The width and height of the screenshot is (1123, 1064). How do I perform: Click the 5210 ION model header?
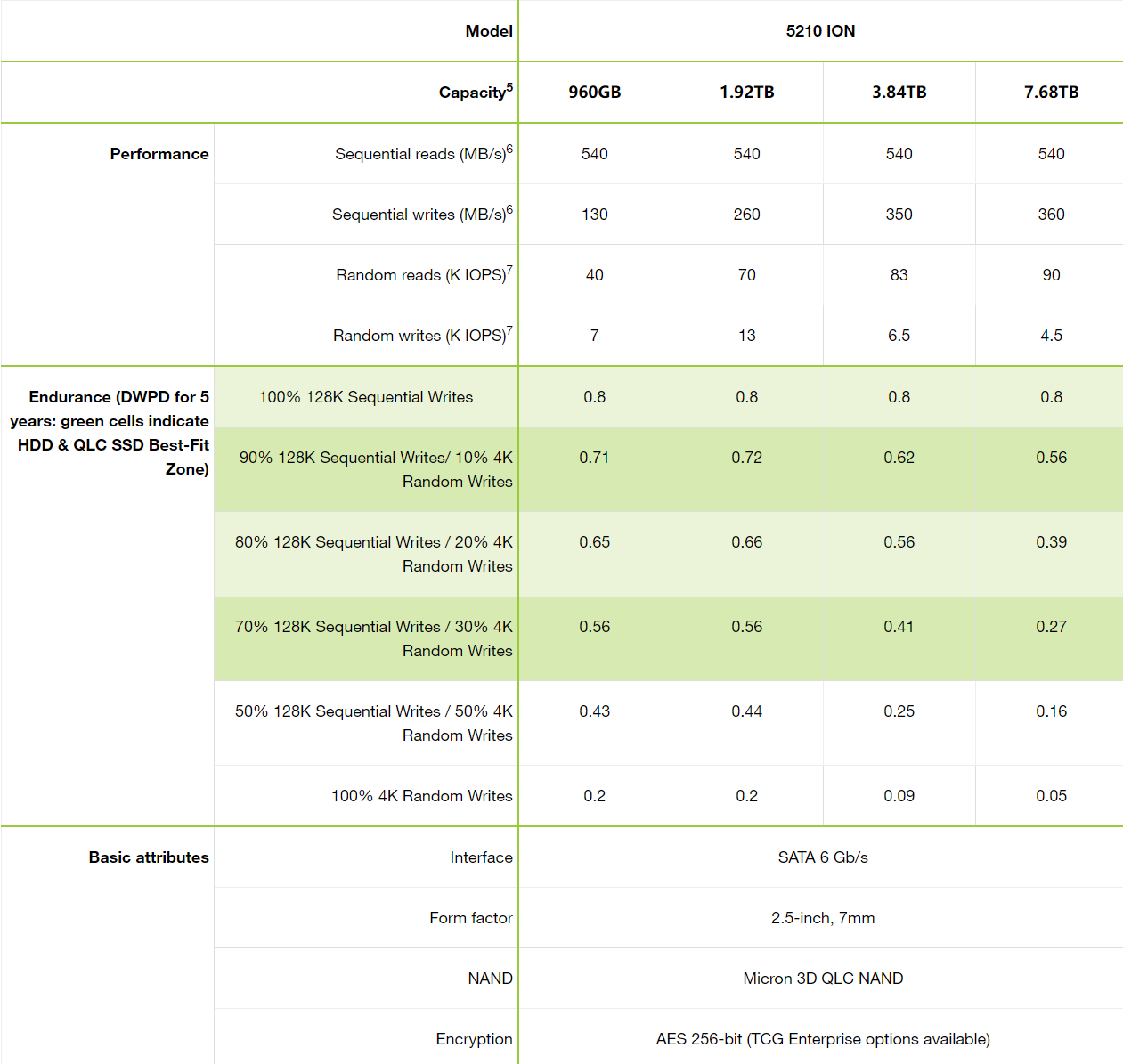point(820,31)
